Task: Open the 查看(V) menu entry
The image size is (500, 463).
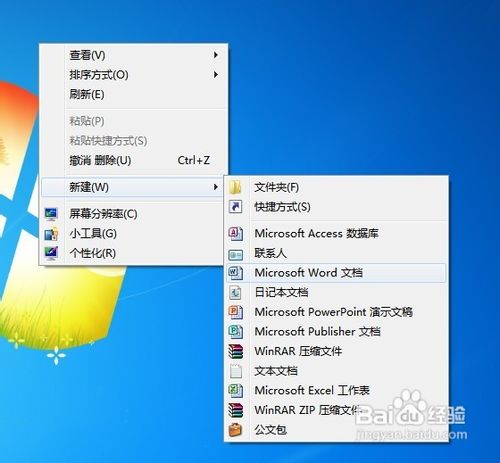Action: click(133, 55)
